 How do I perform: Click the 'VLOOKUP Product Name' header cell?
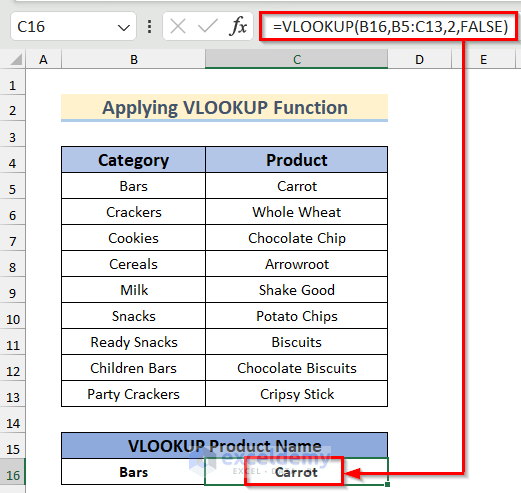225,445
